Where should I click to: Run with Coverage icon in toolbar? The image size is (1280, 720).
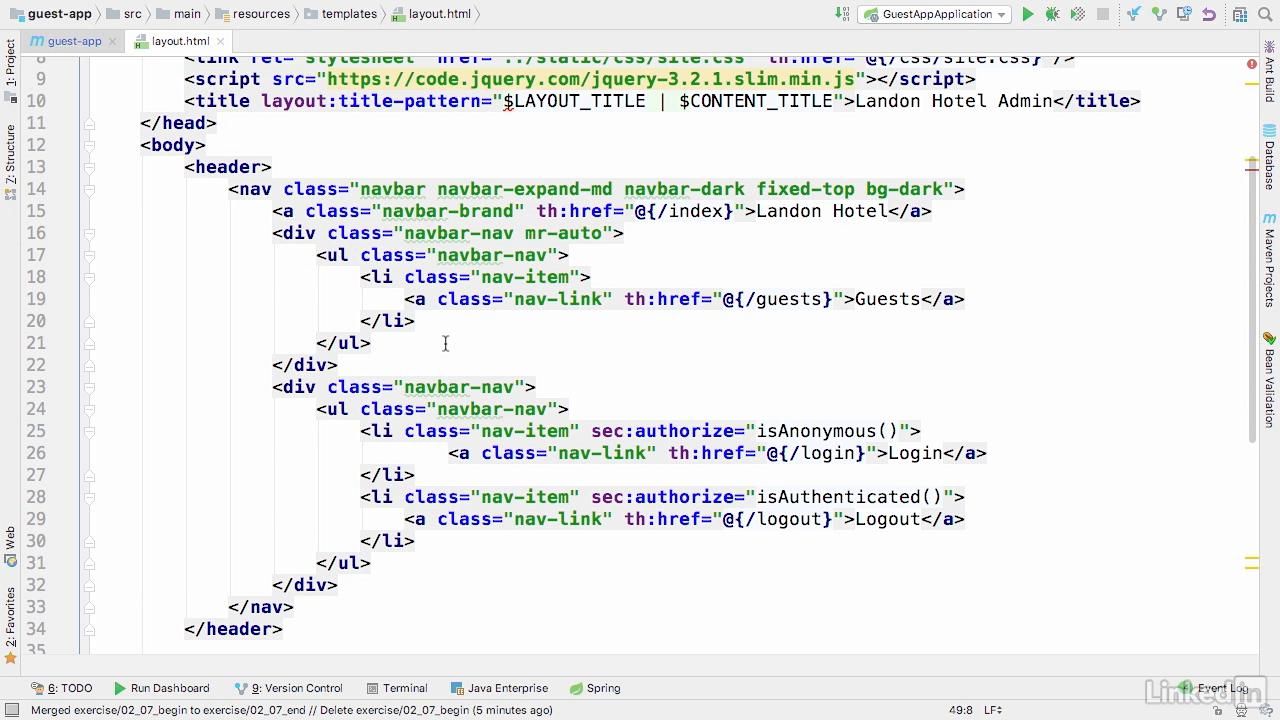point(1077,14)
